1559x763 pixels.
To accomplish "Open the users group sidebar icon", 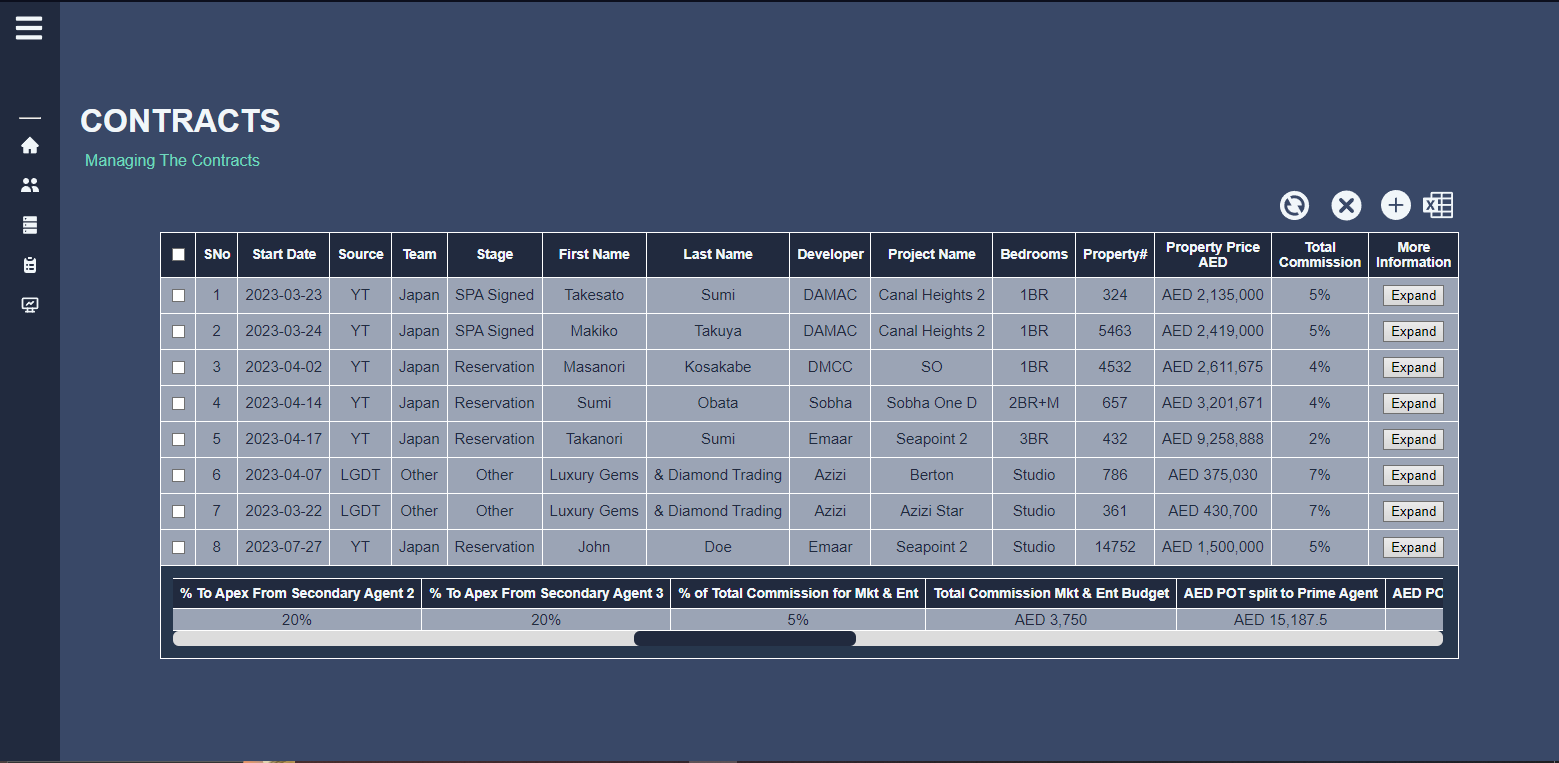I will 30,185.
